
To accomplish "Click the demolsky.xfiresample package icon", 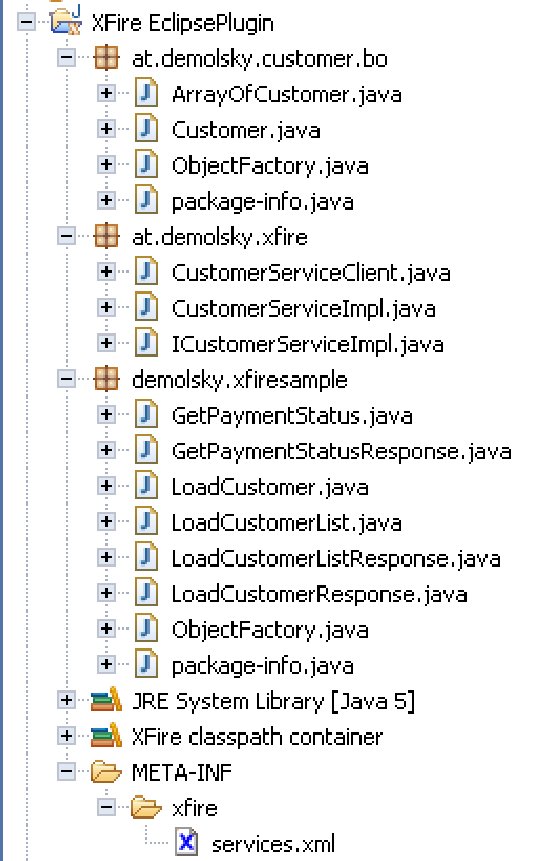I will (106, 379).
